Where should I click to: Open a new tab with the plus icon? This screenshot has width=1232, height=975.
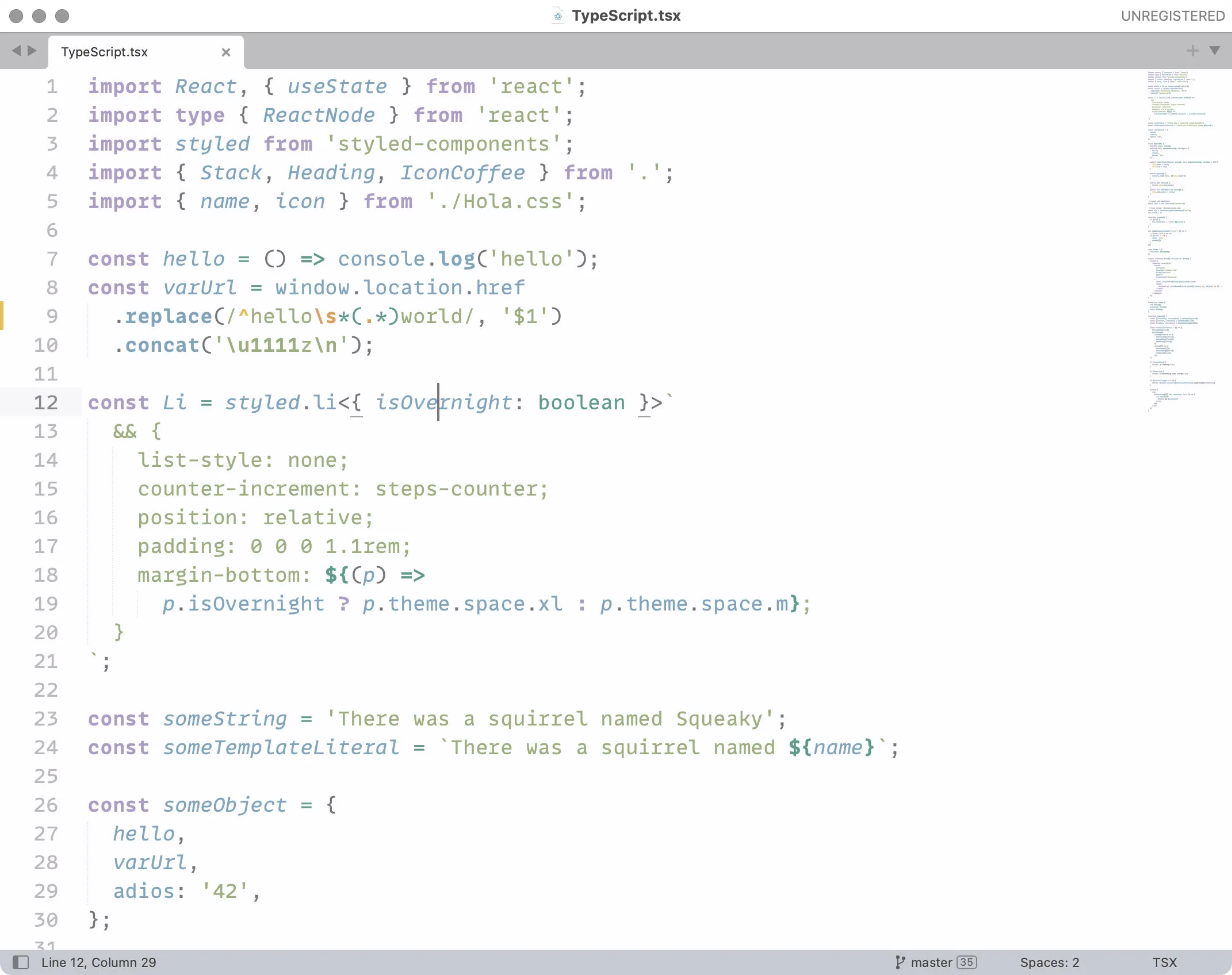pos(1192,51)
